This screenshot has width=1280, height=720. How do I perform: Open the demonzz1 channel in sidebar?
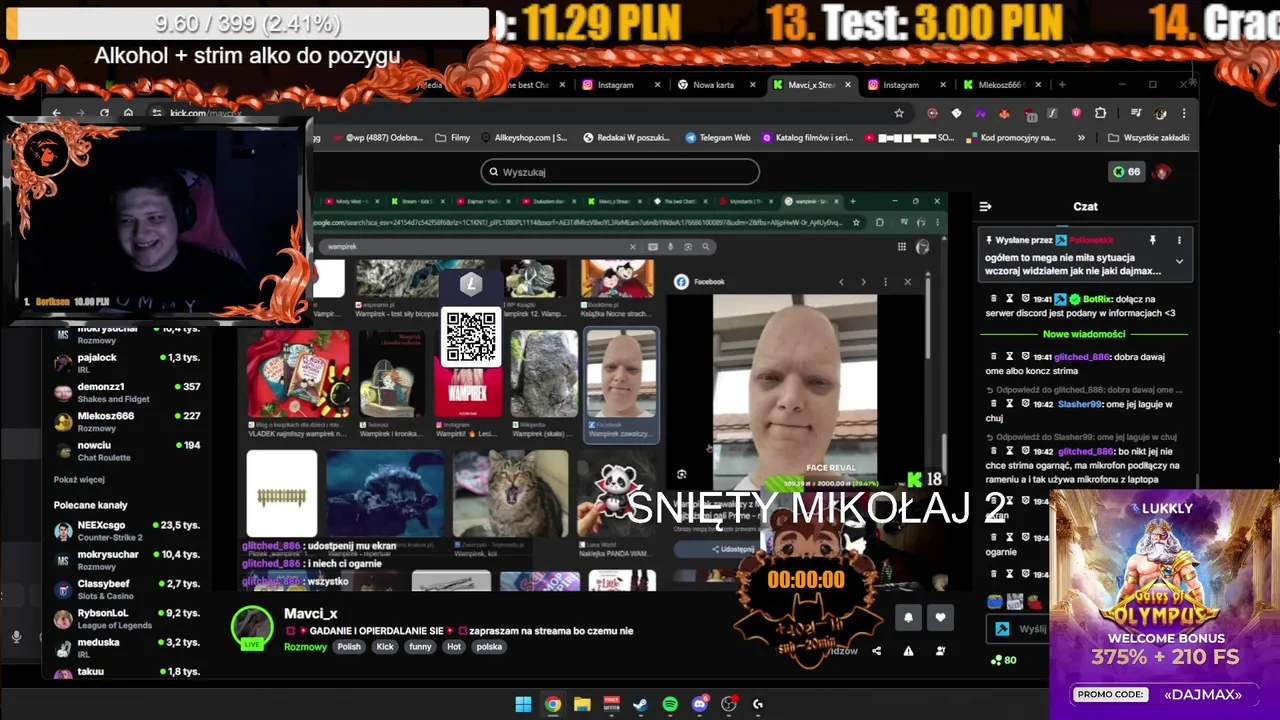(128, 392)
